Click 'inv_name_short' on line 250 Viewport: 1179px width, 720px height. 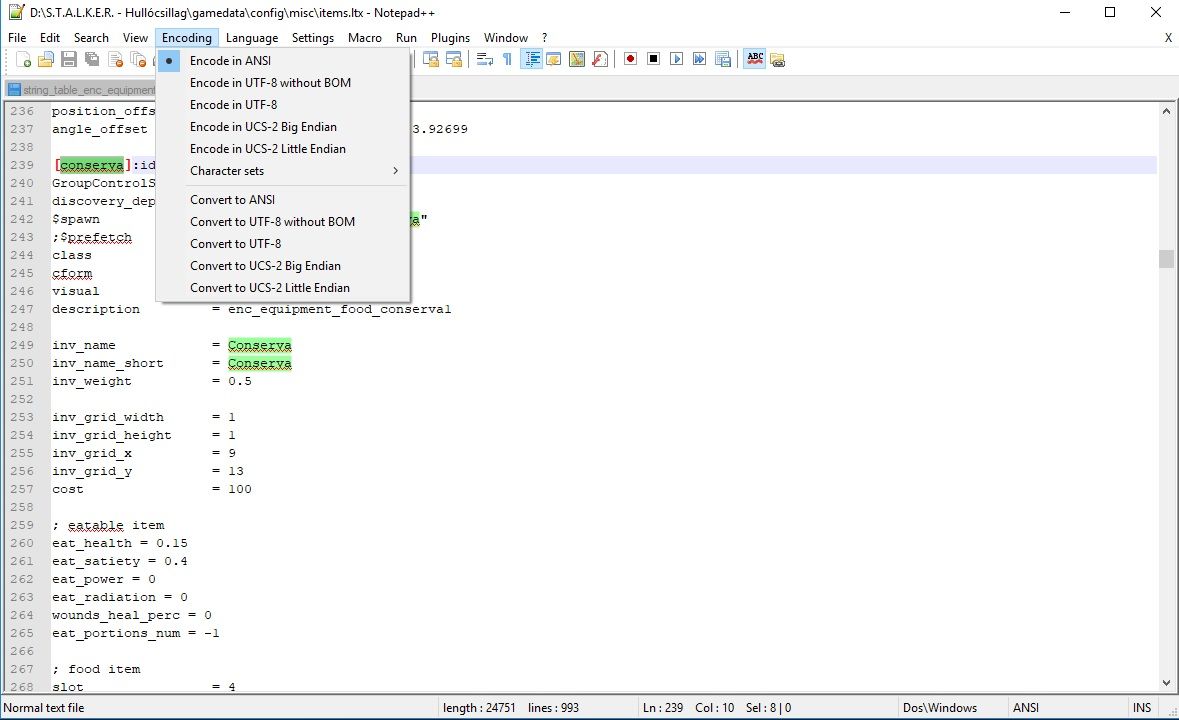tap(108, 364)
